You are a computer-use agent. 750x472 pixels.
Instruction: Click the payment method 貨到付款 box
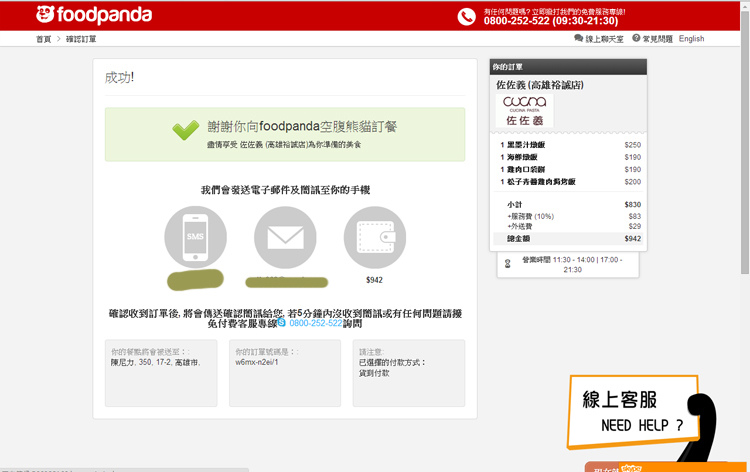click(409, 373)
